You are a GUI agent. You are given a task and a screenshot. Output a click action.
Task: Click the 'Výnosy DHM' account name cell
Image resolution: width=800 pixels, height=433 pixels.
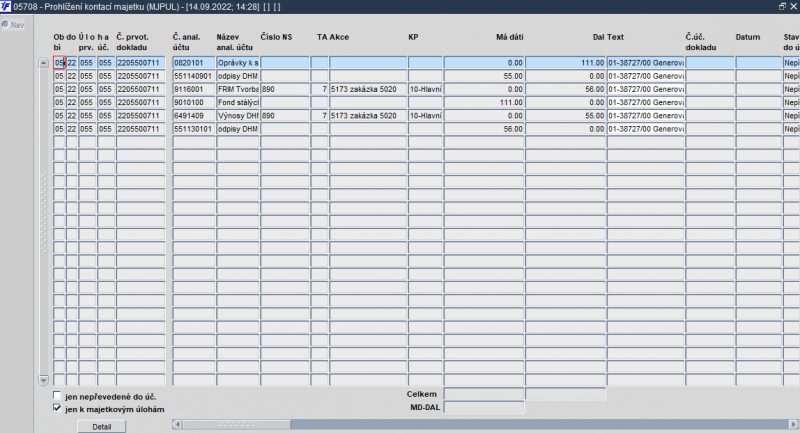(x=238, y=116)
